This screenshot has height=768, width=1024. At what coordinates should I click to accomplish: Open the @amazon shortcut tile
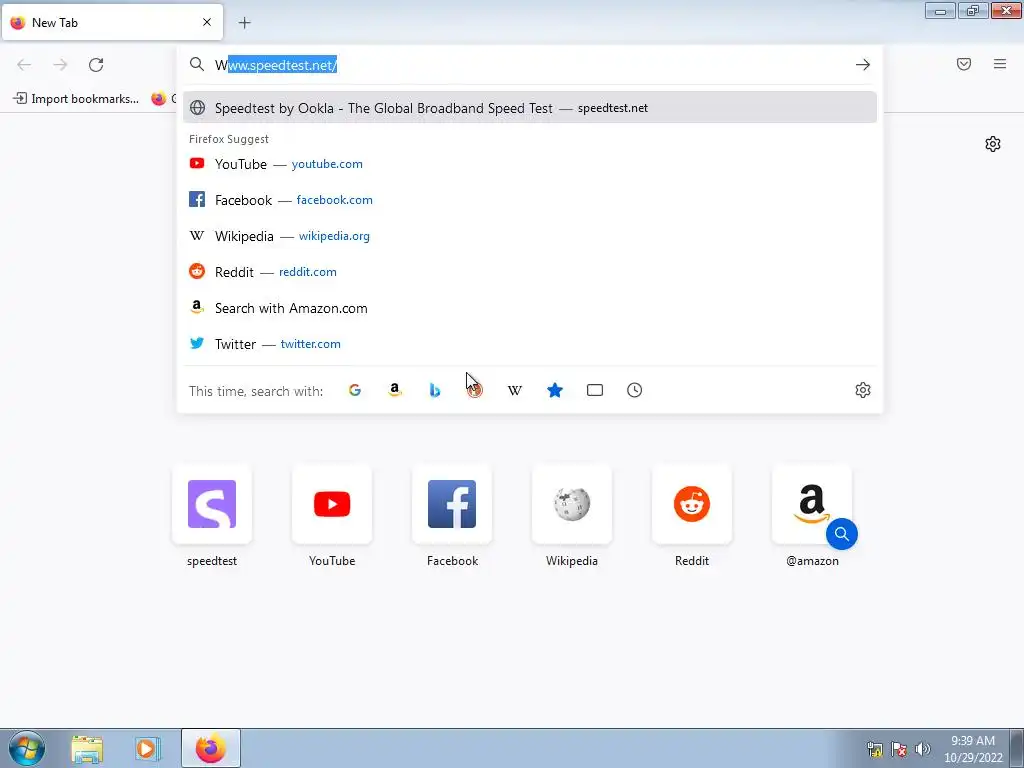pos(812,504)
